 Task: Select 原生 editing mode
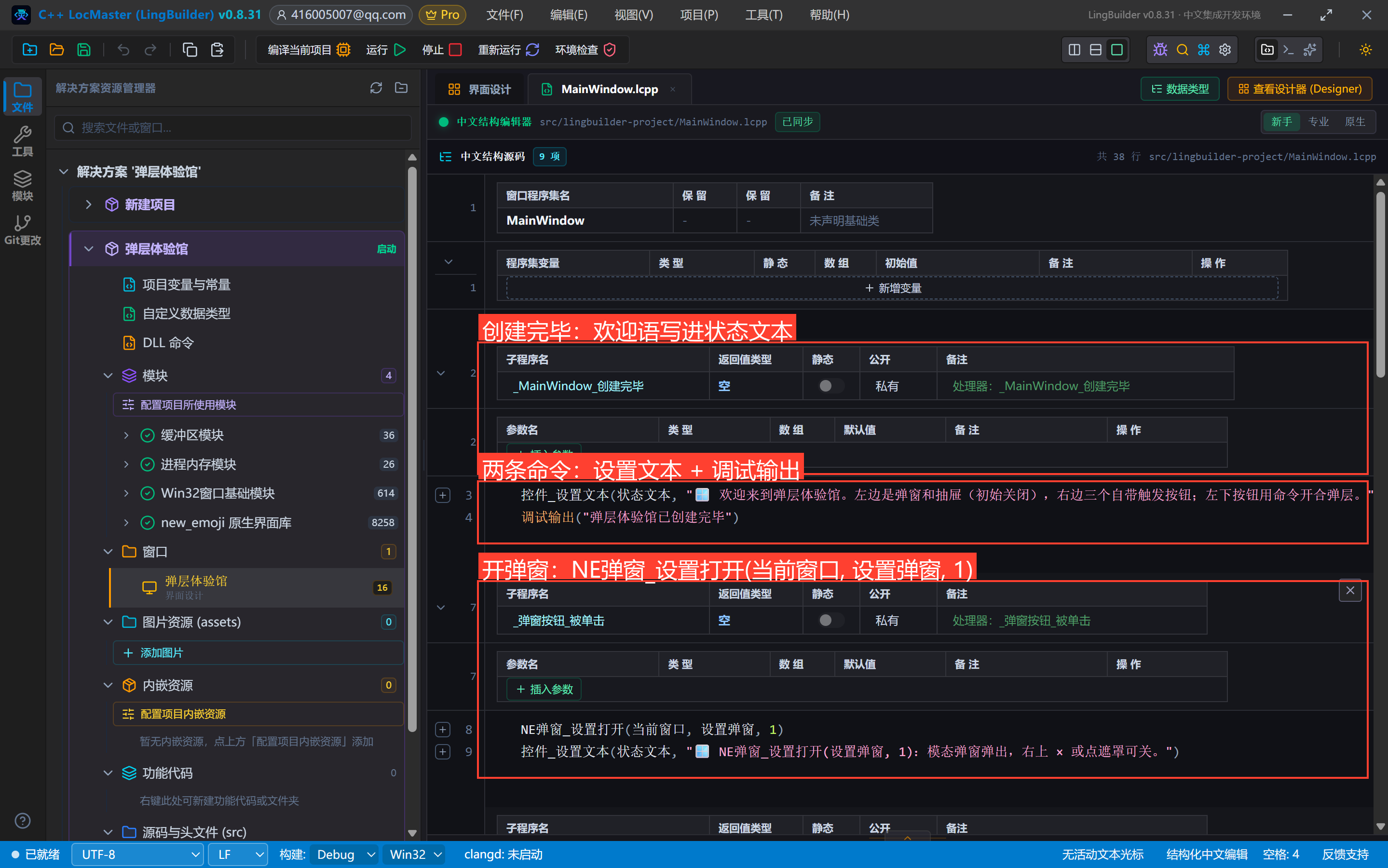coord(1355,122)
